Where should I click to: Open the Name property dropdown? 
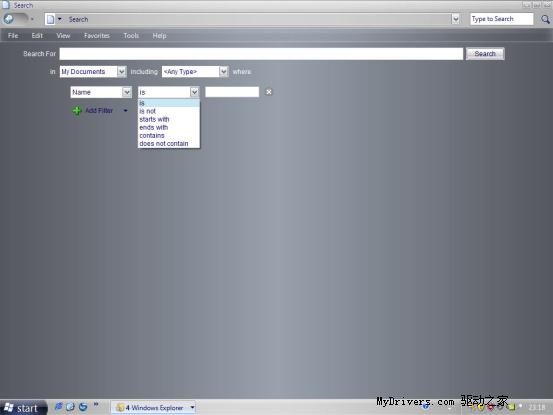pyautogui.click(x=127, y=92)
